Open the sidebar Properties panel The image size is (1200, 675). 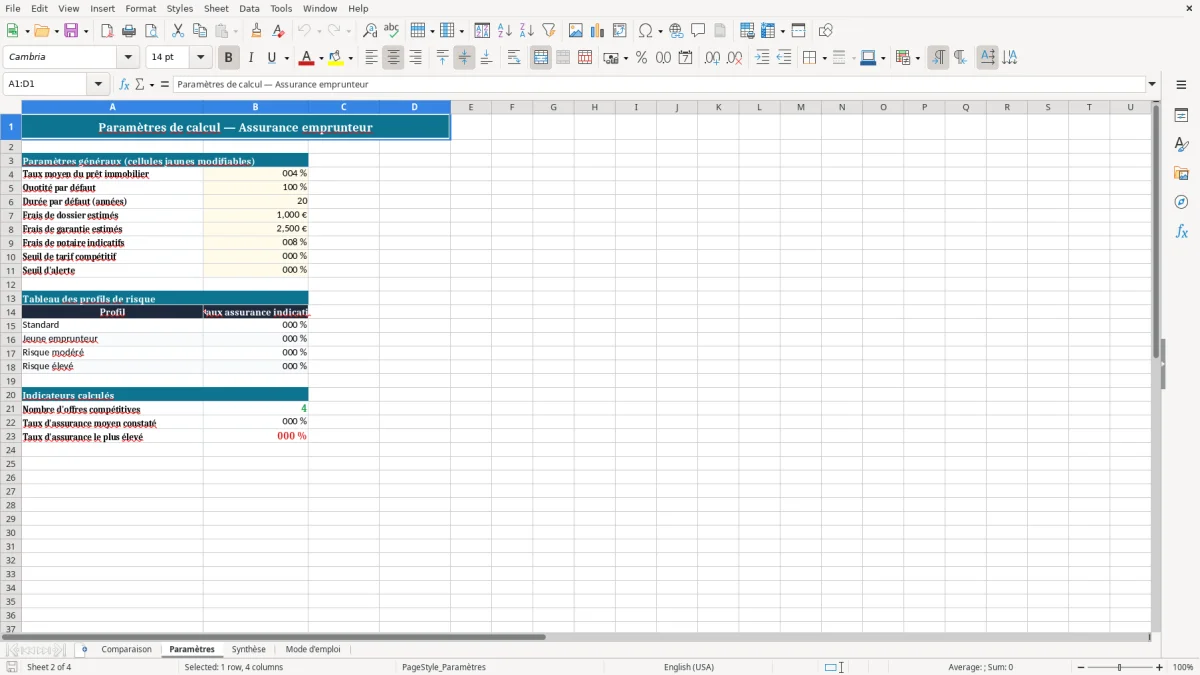pos(1181,116)
